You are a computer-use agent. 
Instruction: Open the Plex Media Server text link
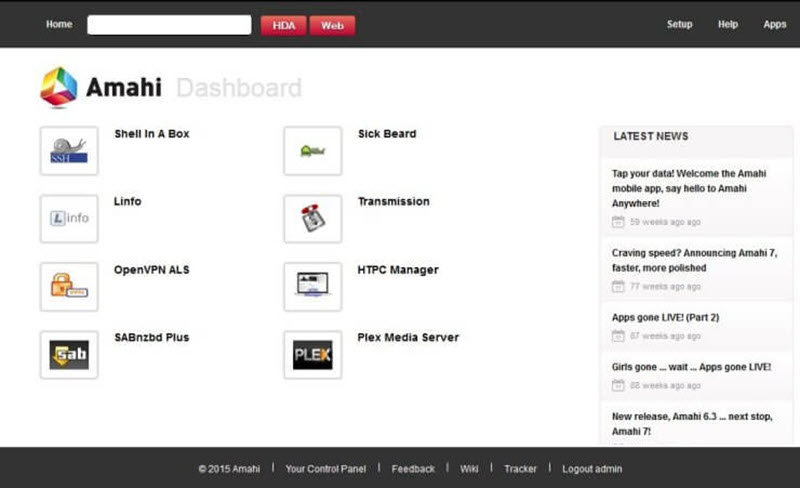click(x=408, y=337)
